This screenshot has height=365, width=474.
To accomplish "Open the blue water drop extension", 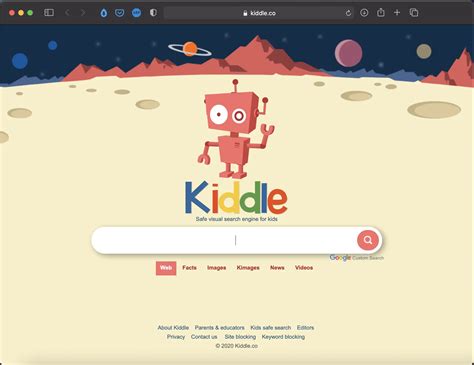I will click(104, 13).
